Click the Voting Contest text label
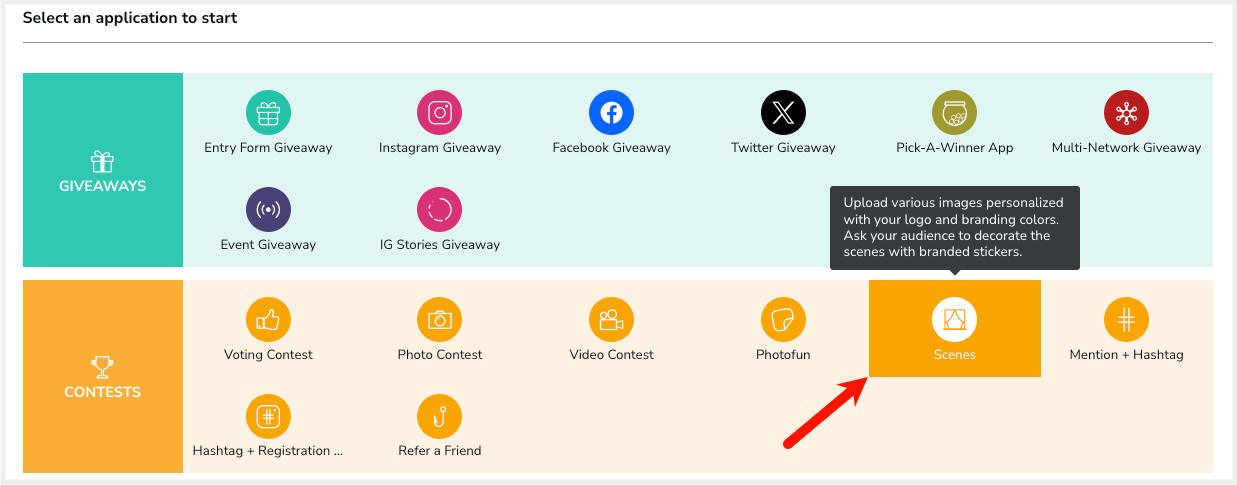 coord(268,354)
